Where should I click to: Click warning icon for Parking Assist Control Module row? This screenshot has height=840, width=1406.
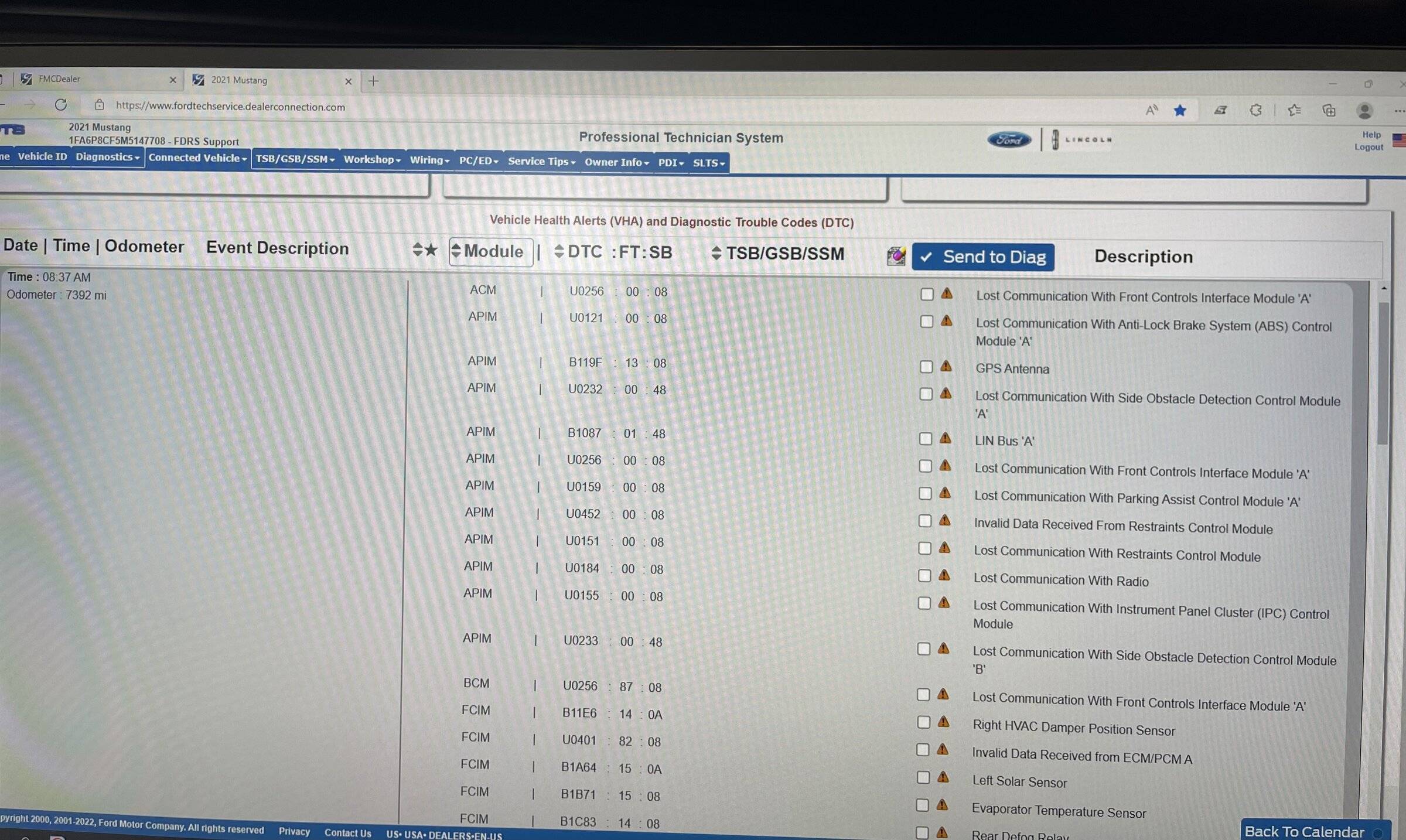click(x=944, y=493)
